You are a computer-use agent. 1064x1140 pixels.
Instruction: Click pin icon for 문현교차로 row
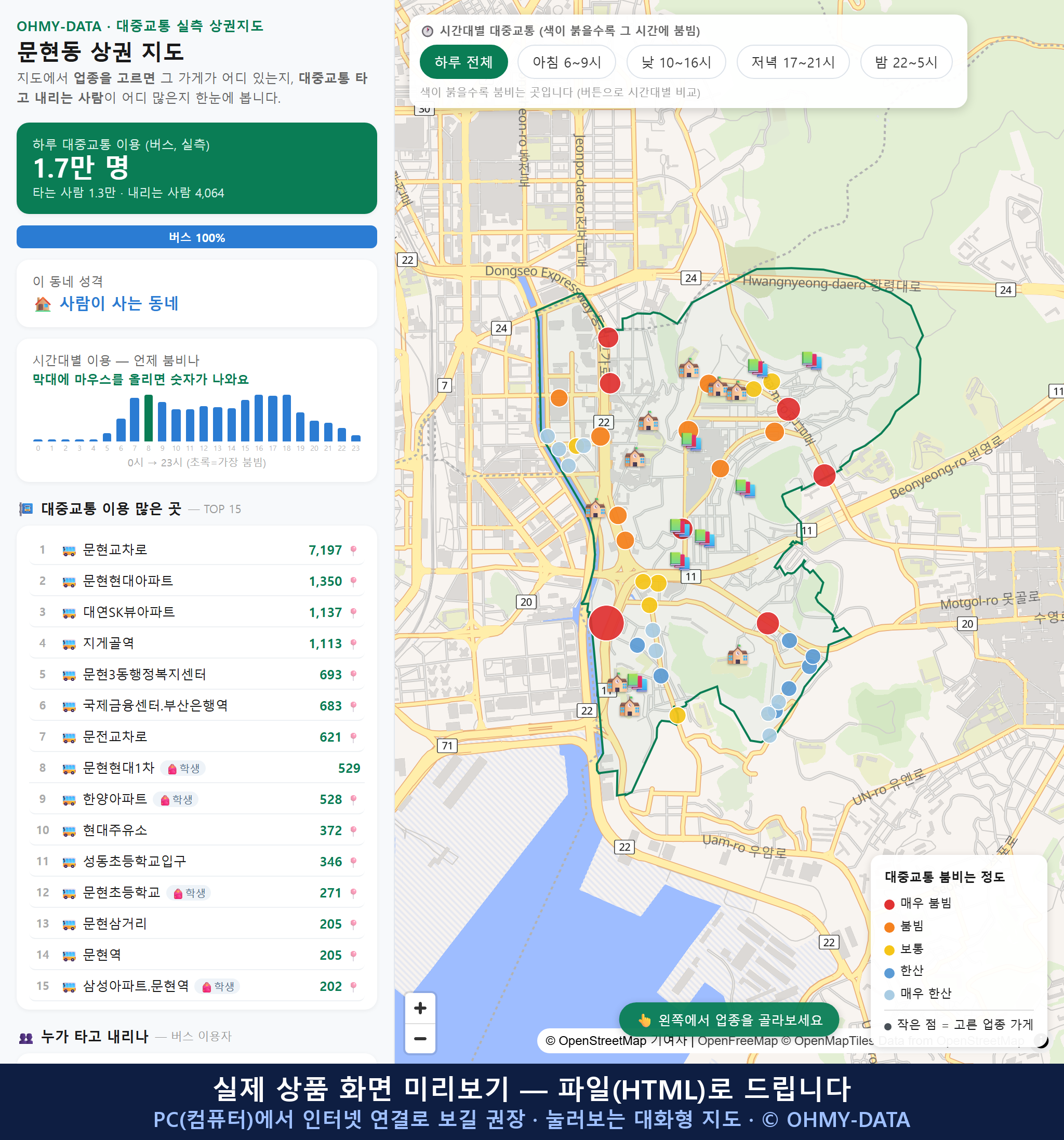(353, 551)
